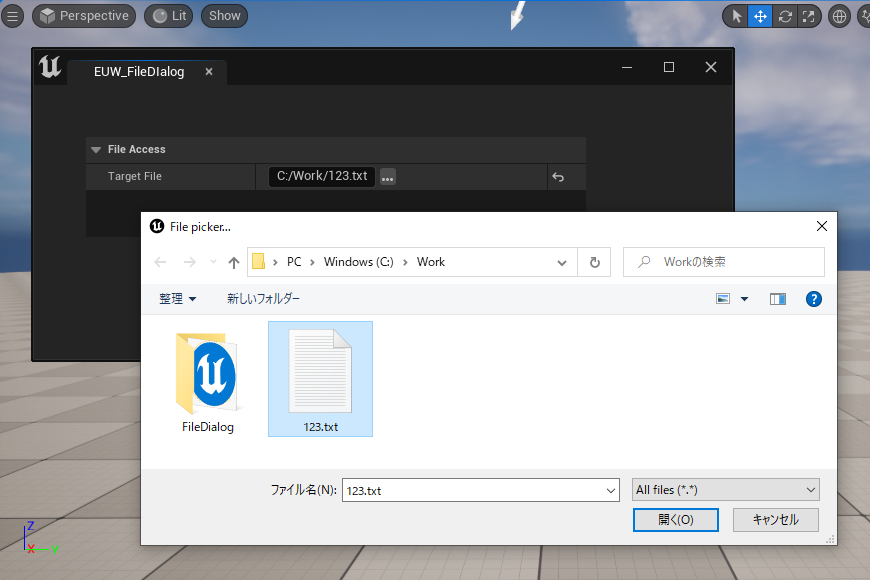The width and height of the screenshot is (870, 580).
Task: Switch to the EUW_FileDIalog tab
Action: [140, 71]
